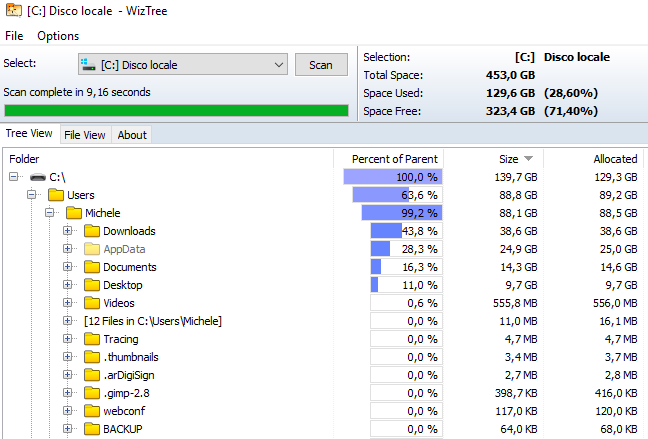Click the Videos folder icon
Screen dimensions: 648x439
92,303
